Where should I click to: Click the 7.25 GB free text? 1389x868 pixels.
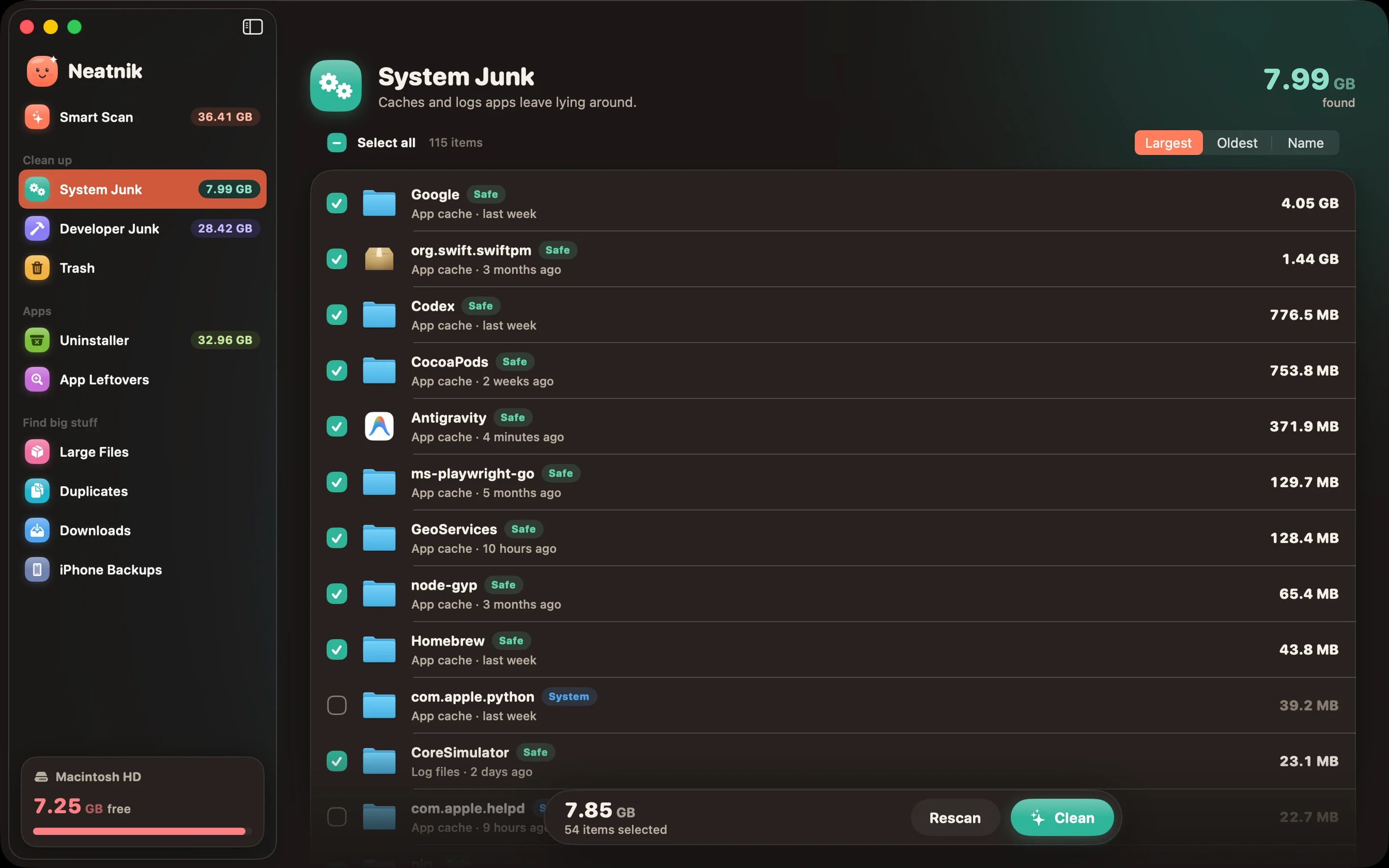click(x=82, y=807)
